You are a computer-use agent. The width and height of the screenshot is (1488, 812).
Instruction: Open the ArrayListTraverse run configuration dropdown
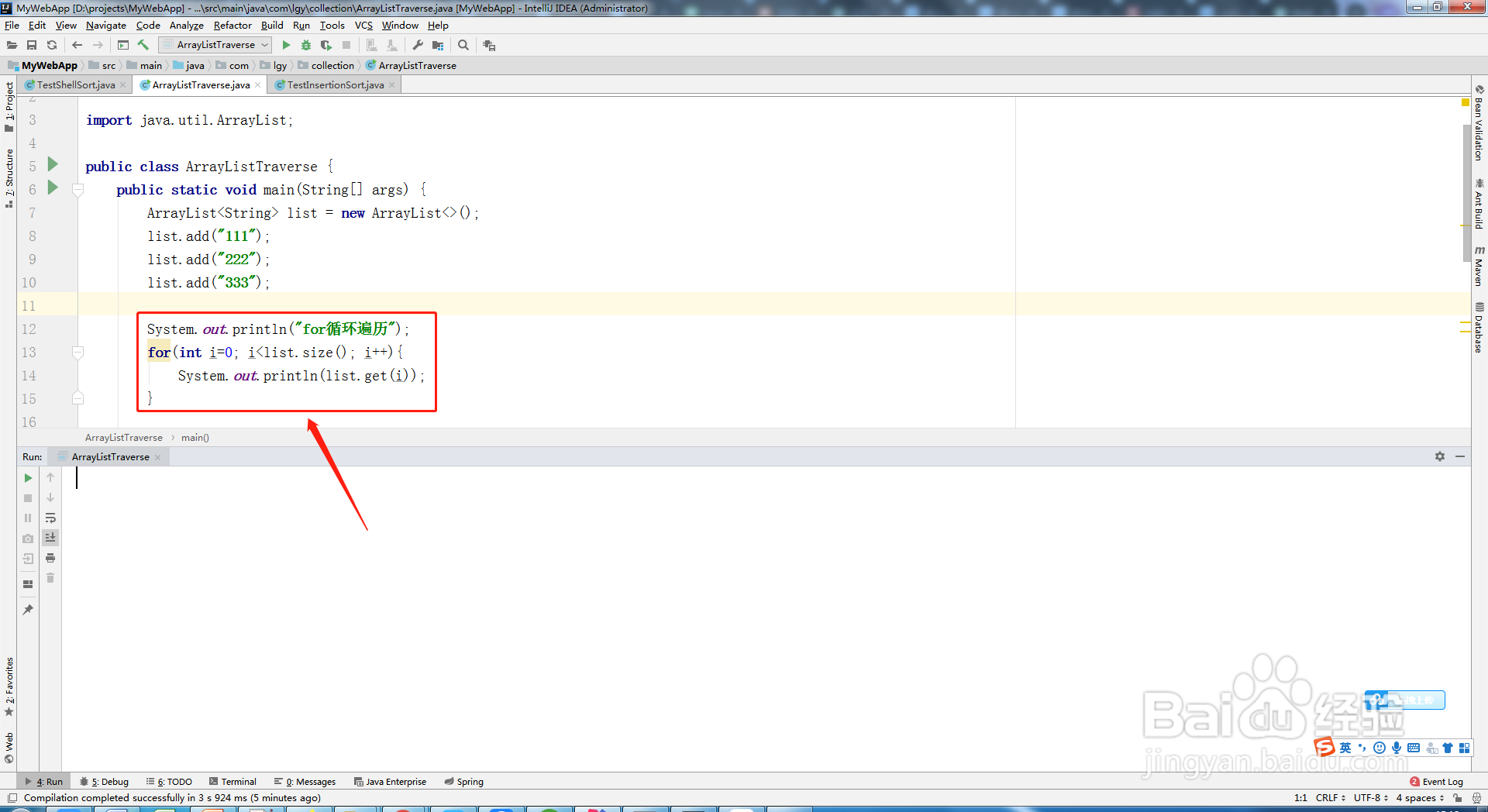pyautogui.click(x=215, y=45)
